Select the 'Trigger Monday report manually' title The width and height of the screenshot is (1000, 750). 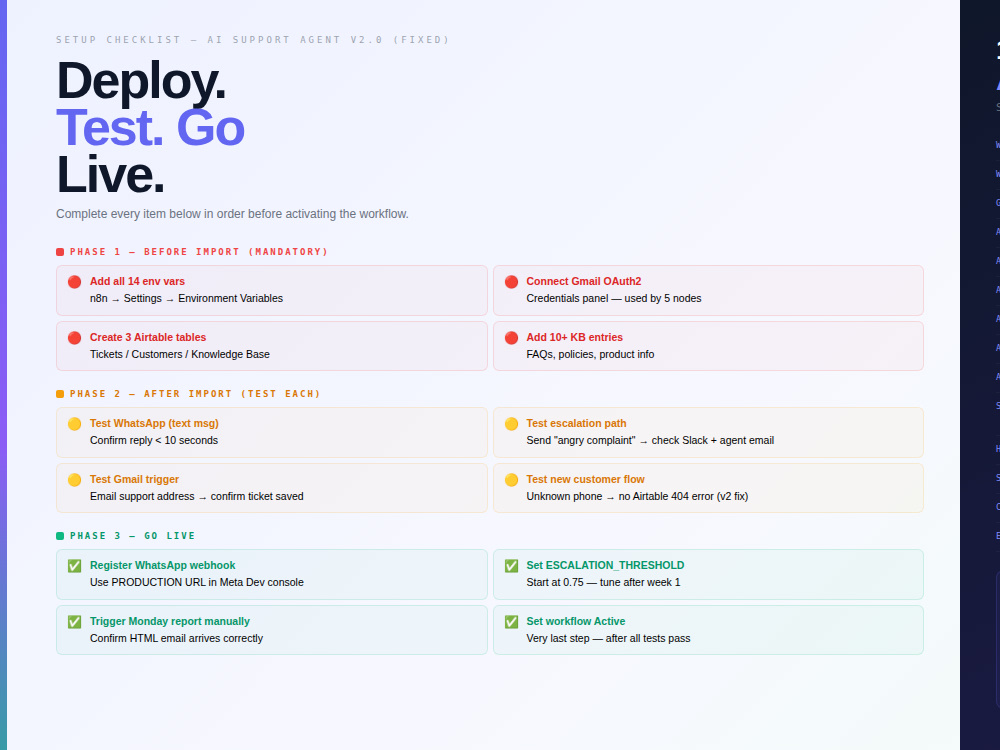170,621
